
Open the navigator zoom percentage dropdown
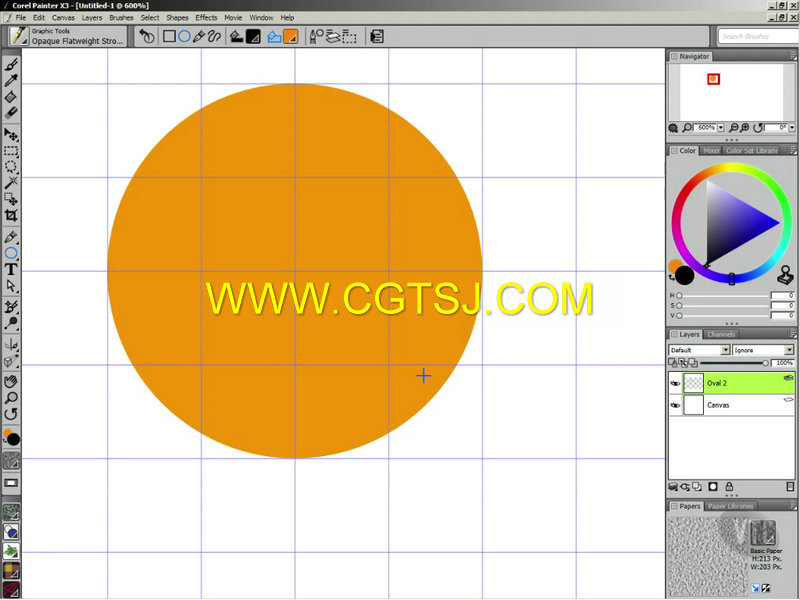coord(721,128)
